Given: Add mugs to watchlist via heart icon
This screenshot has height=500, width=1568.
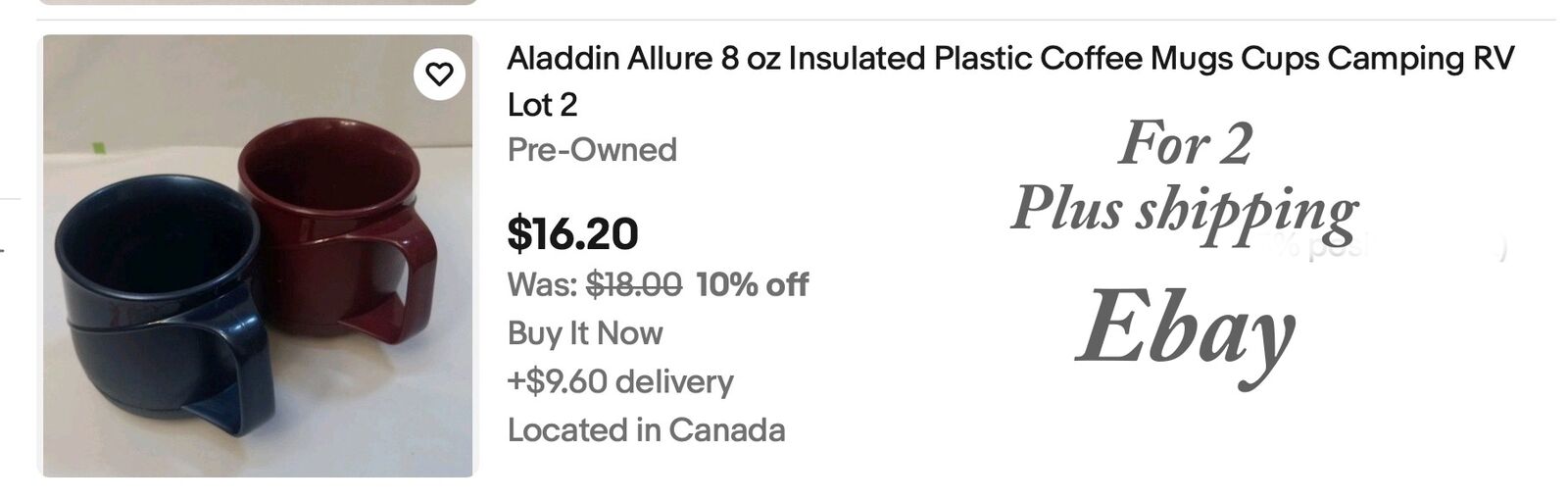Looking at the screenshot, I should pos(439,74).
